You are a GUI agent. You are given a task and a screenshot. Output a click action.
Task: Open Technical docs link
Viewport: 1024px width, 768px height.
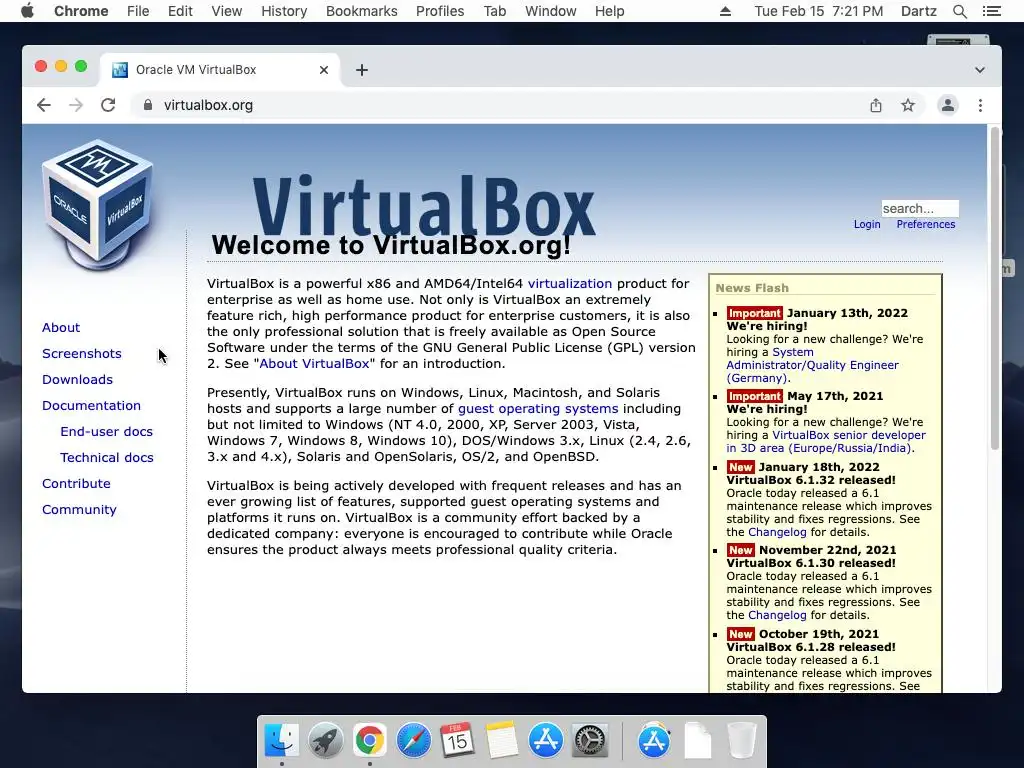point(107,458)
